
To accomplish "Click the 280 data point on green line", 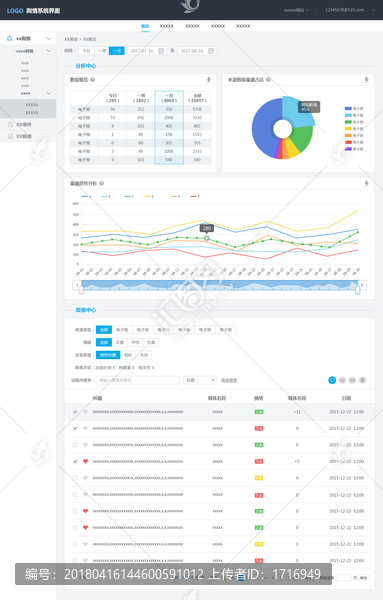I will 207,238.
